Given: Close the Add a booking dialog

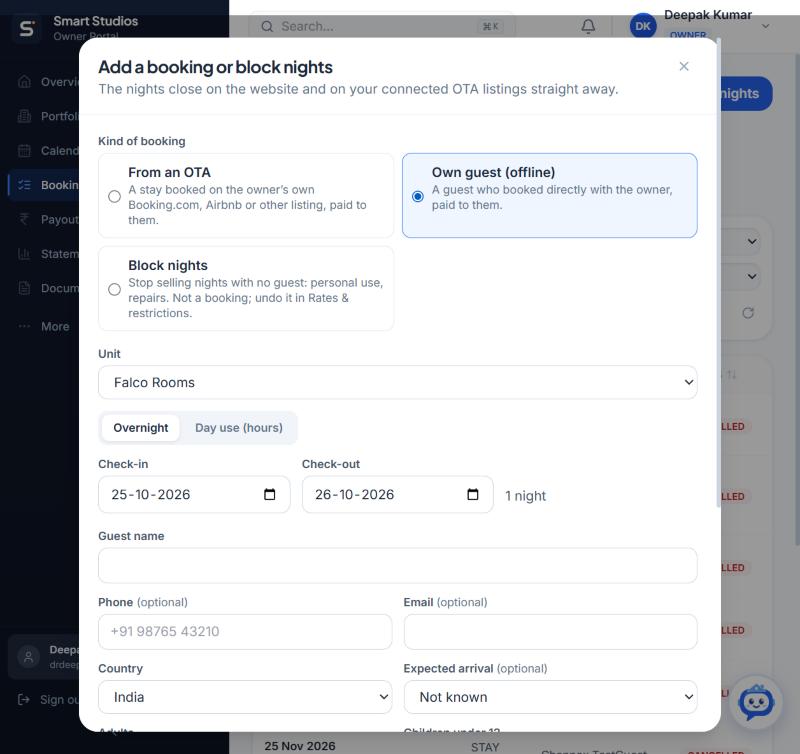Looking at the screenshot, I should [x=684, y=66].
